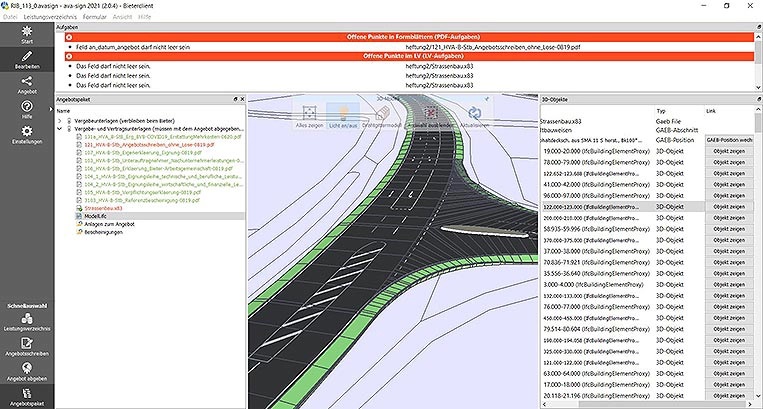
Task: Click Alles zeigen in 3D viewer toolbar
Action: (309, 117)
